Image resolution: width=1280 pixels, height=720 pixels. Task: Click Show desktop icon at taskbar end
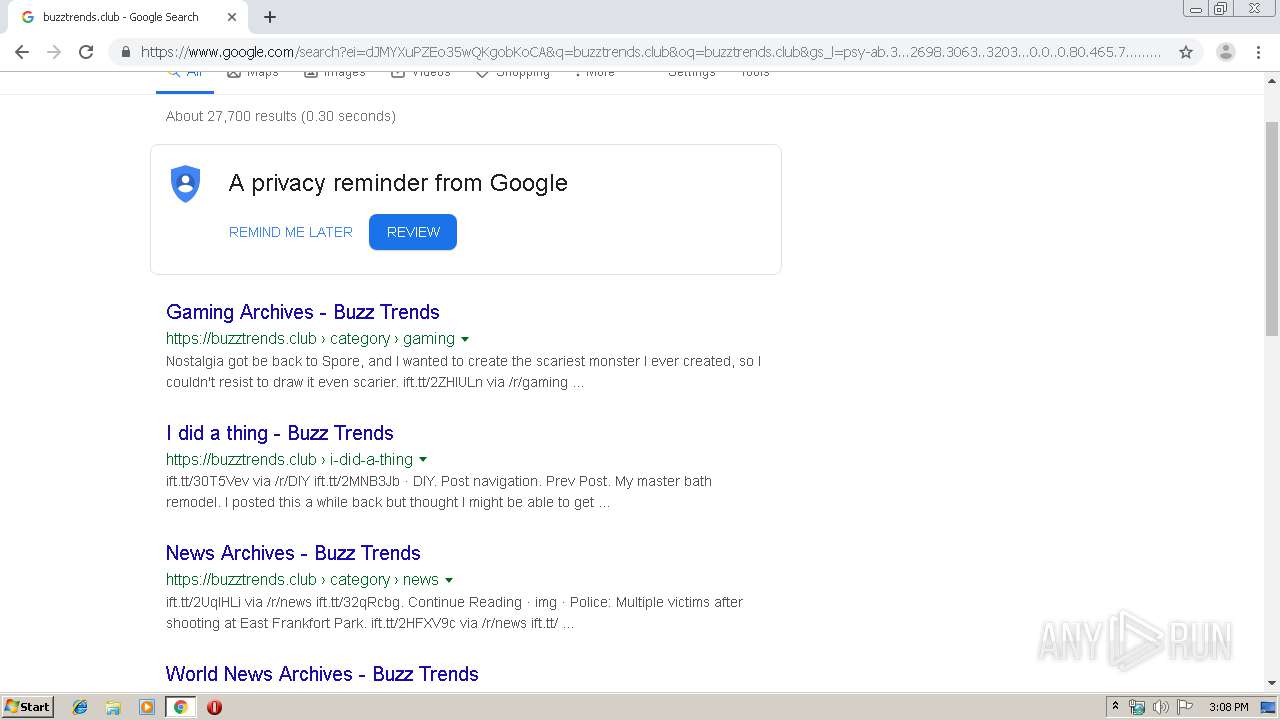(x=1269, y=707)
